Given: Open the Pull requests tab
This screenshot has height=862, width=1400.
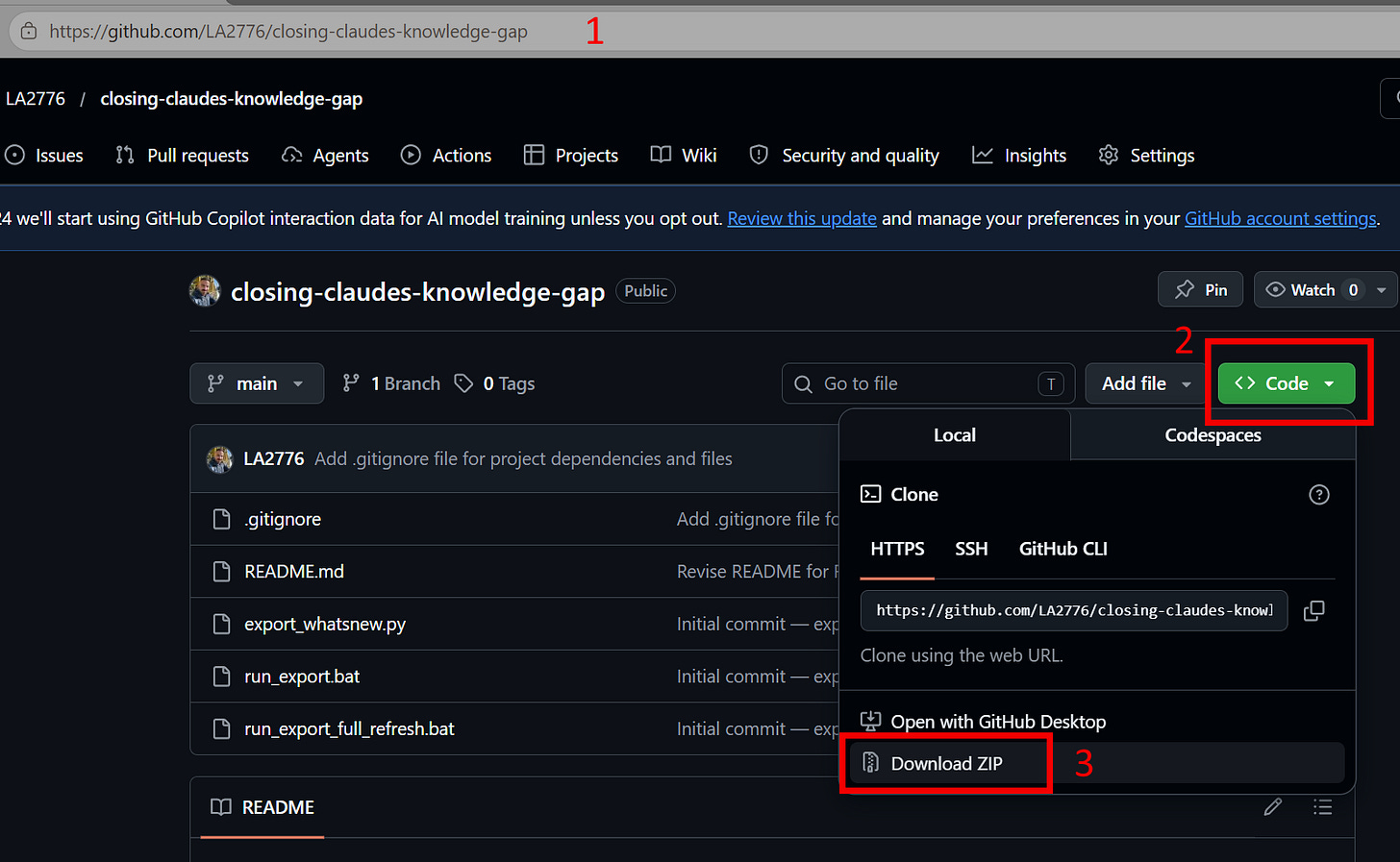Looking at the screenshot, I should pyautogui.click(x=182, y=156).
